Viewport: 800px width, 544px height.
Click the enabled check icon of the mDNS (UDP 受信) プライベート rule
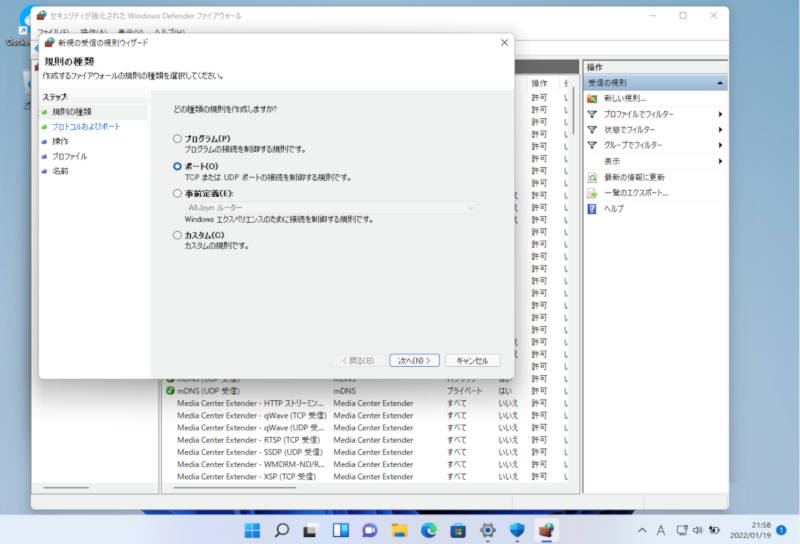tap(170, 391)
